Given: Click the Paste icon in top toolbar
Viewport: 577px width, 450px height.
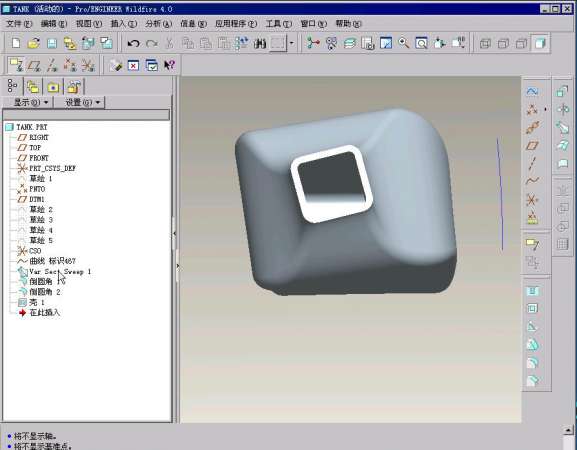Looking at the screenshot, I should (x=206, y=43).
